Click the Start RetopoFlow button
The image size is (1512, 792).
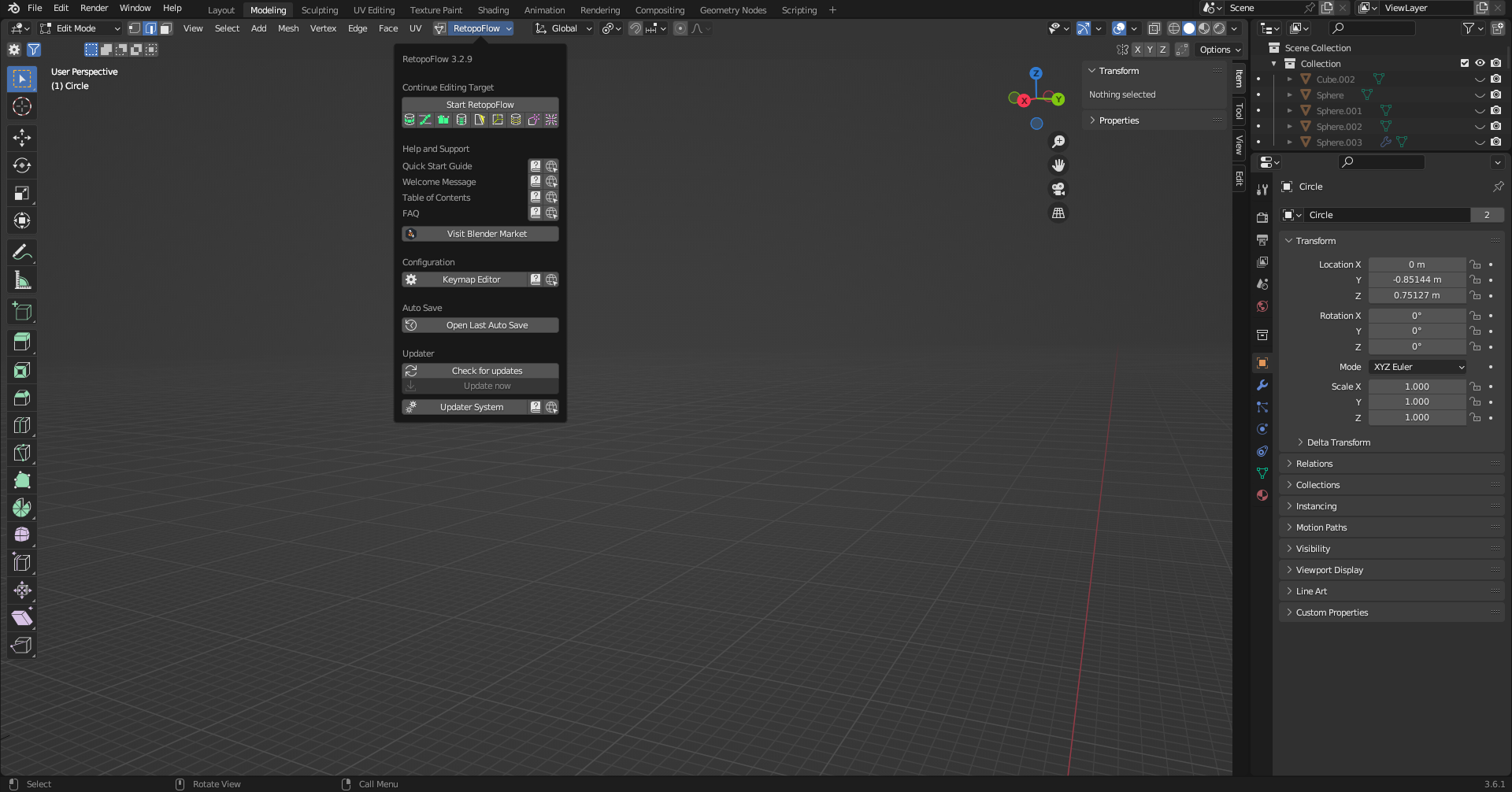pos(480,105)
